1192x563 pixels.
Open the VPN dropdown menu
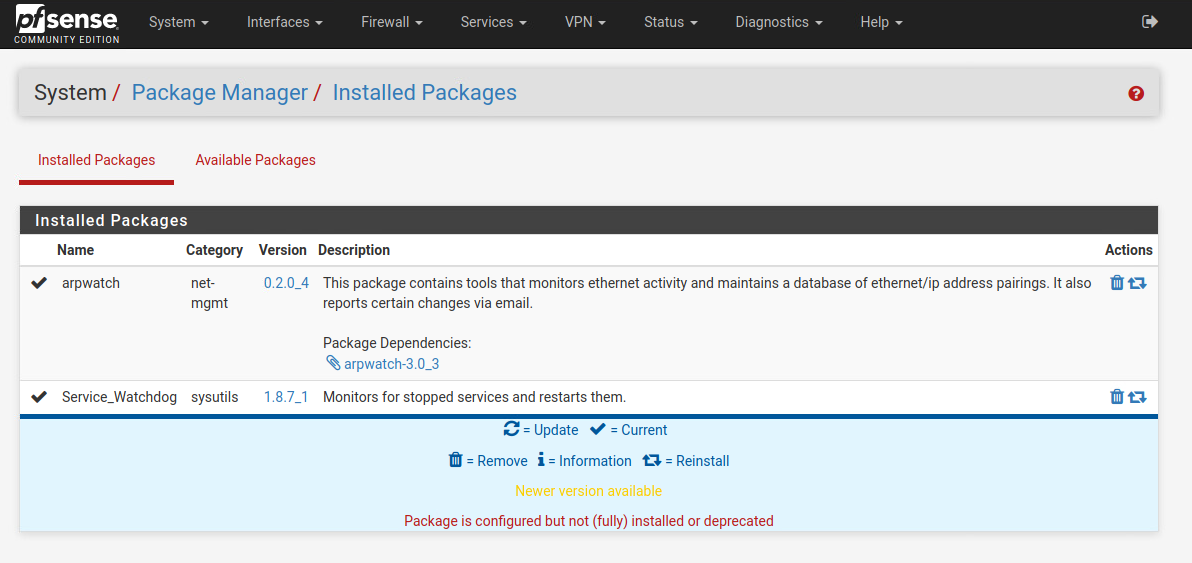point(585,22)
